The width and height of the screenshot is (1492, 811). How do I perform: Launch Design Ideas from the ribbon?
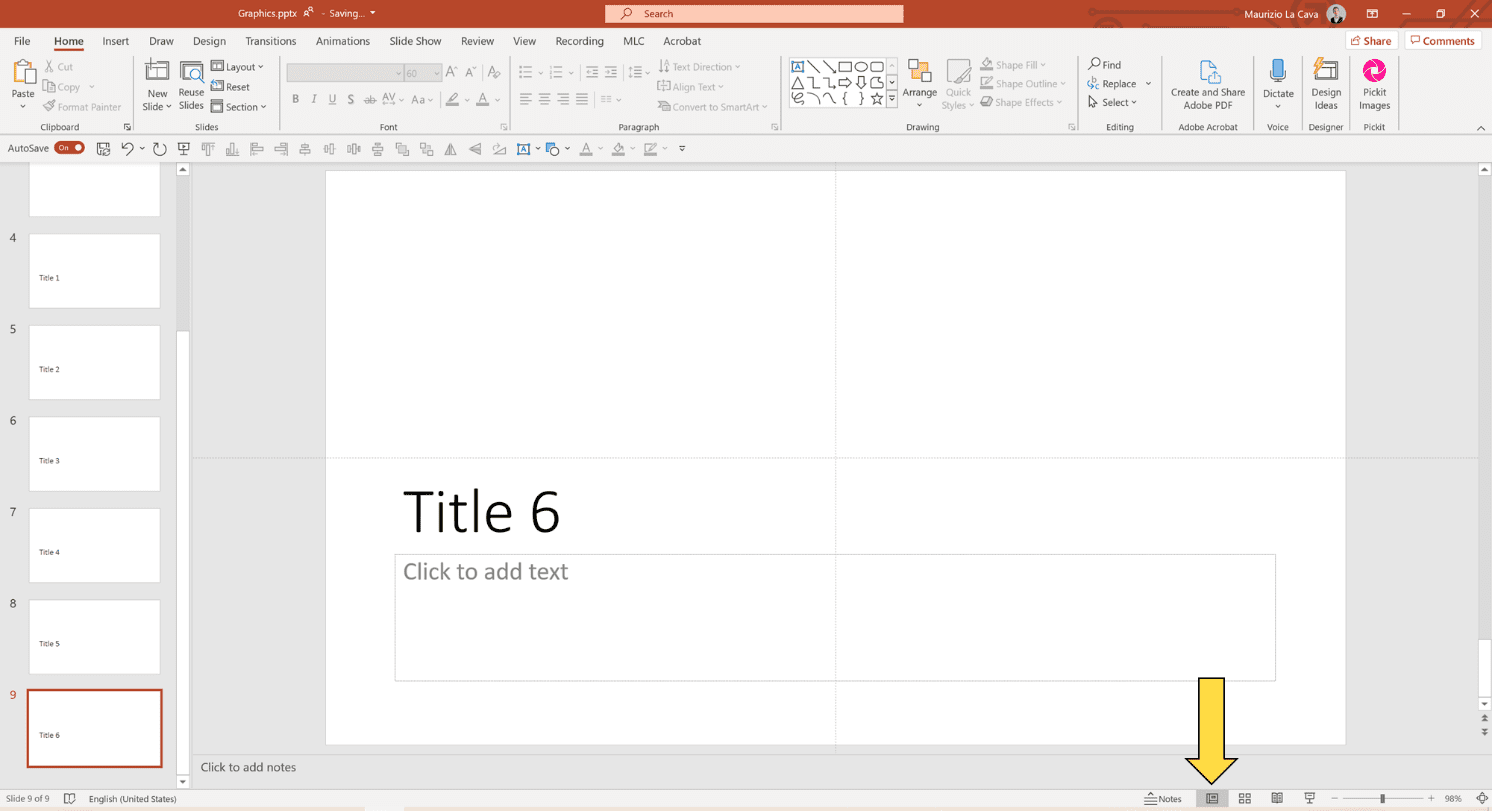tap(1326, 84)
